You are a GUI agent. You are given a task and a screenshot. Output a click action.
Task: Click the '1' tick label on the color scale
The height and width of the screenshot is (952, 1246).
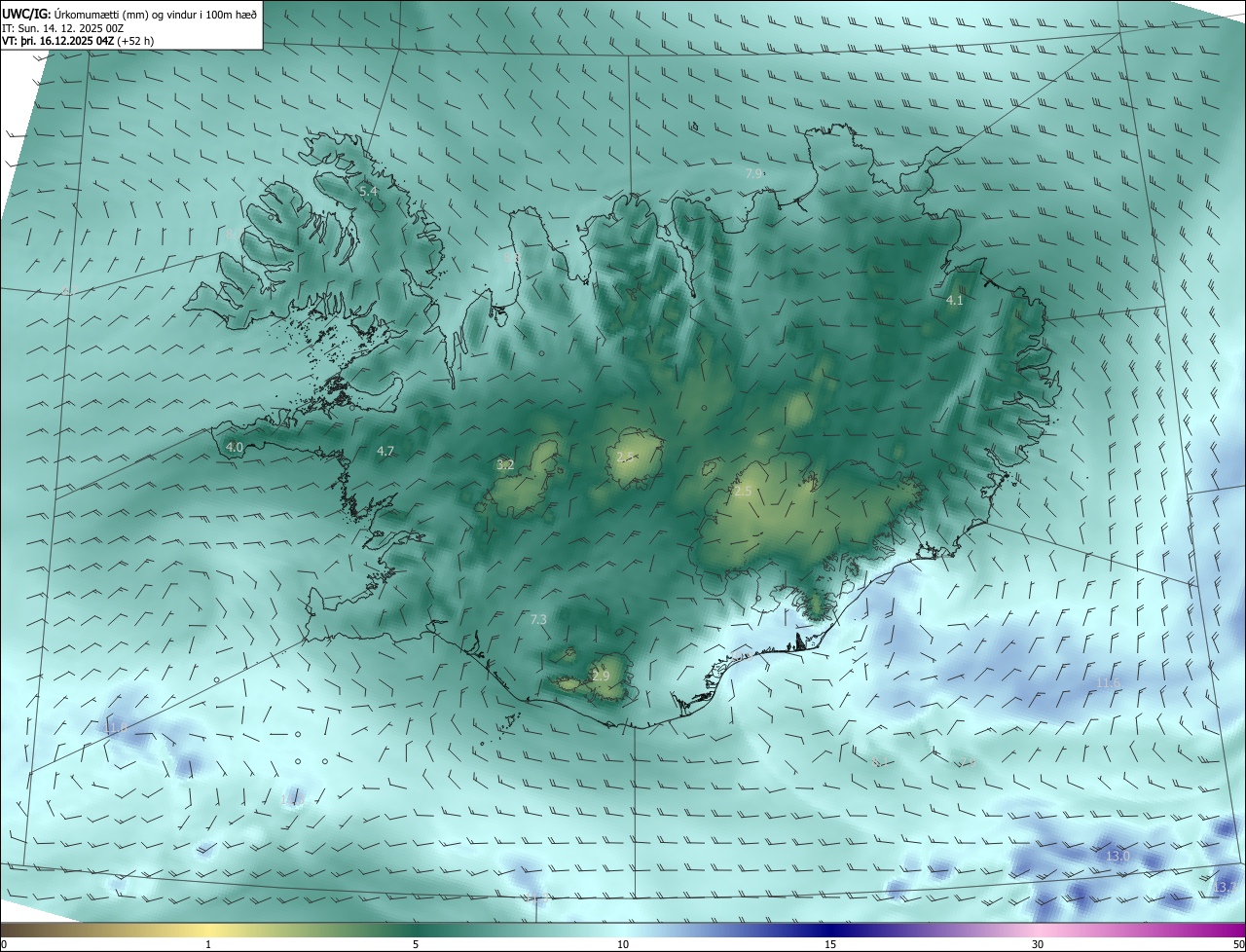208,944
